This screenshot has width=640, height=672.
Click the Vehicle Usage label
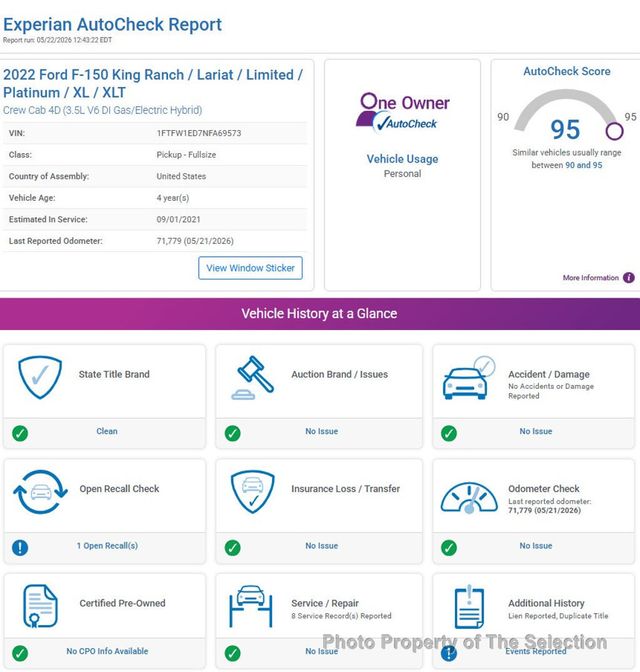402,159
